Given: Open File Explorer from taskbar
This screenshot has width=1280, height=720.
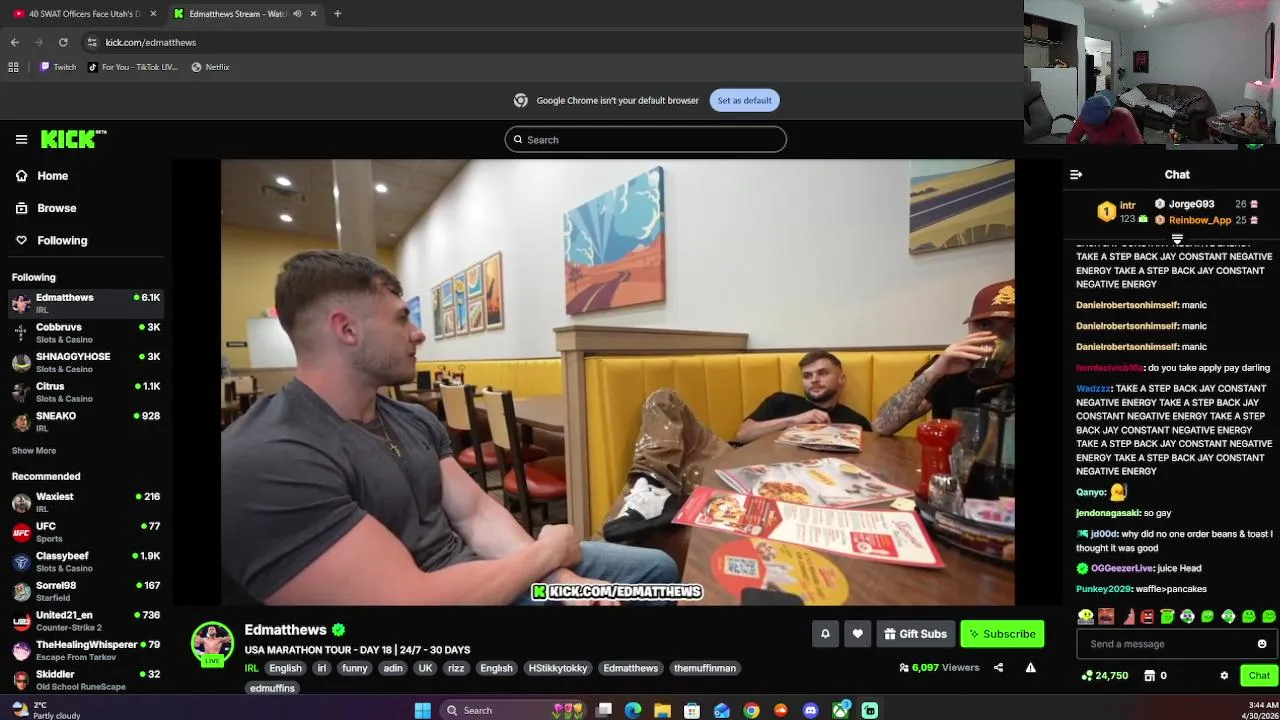Looking at the screenshot, I should [662, 710].
